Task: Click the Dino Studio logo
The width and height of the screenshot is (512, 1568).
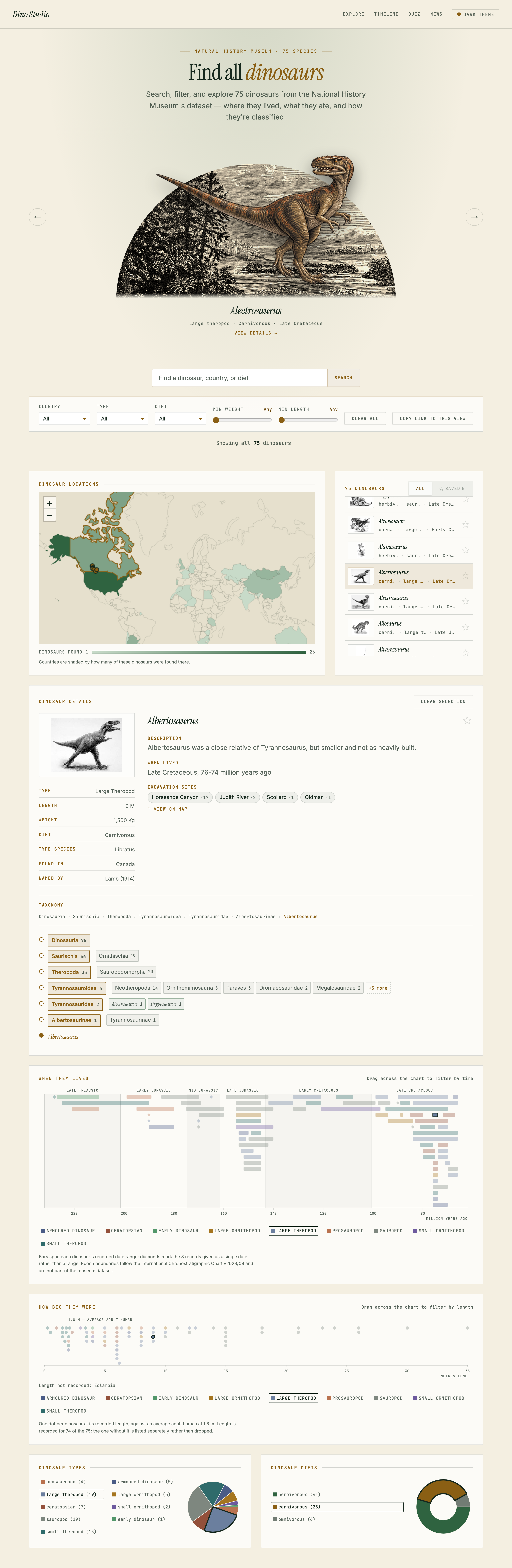Action: (31, 14)
